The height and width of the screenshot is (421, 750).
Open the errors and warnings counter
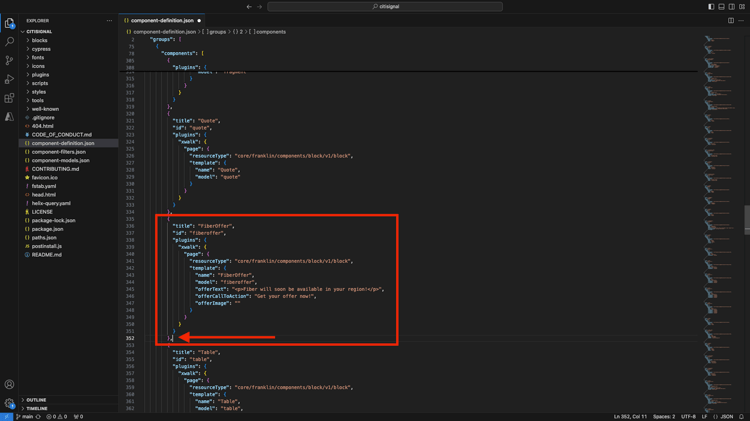click(56, 417)
